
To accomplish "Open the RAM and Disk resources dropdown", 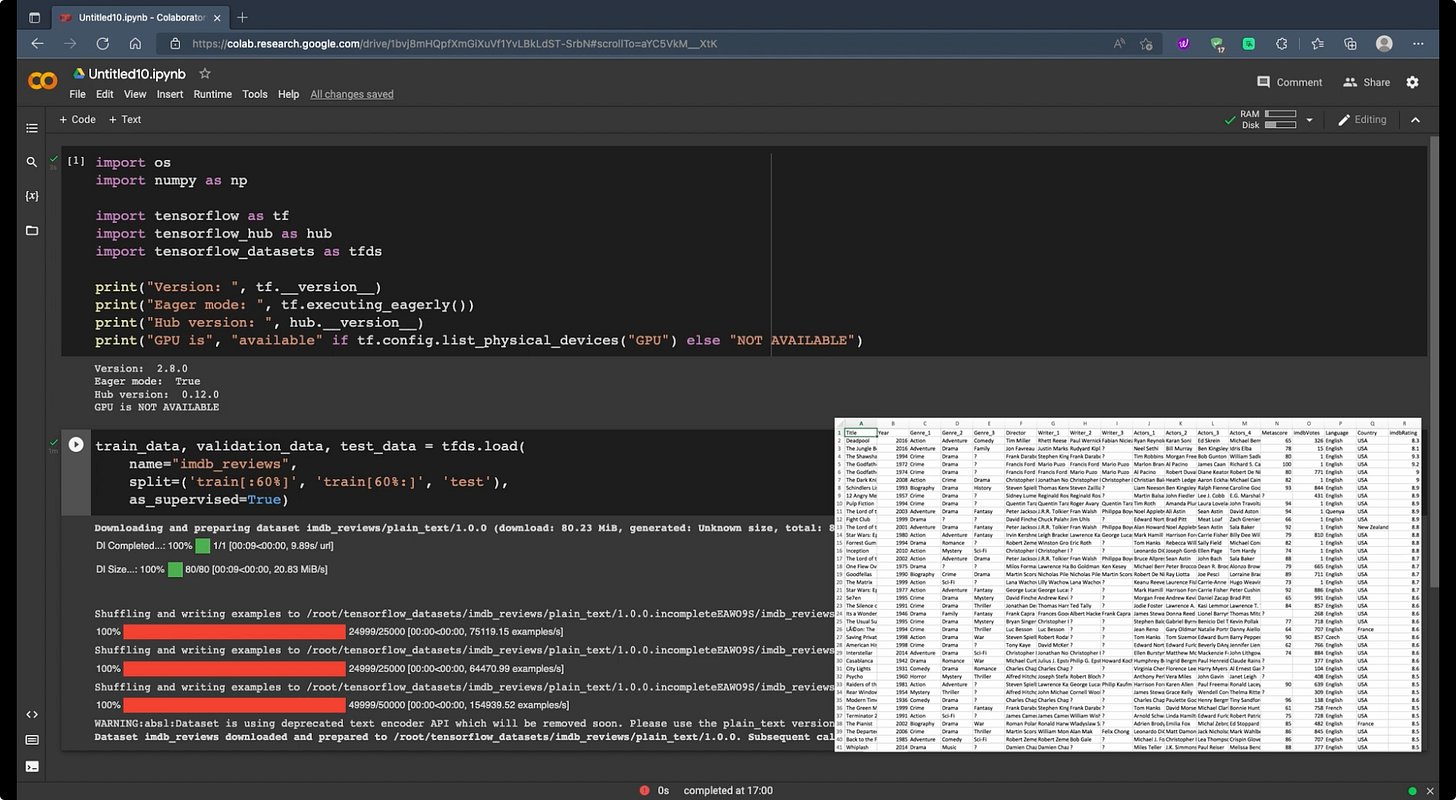I will (1308, 119).
